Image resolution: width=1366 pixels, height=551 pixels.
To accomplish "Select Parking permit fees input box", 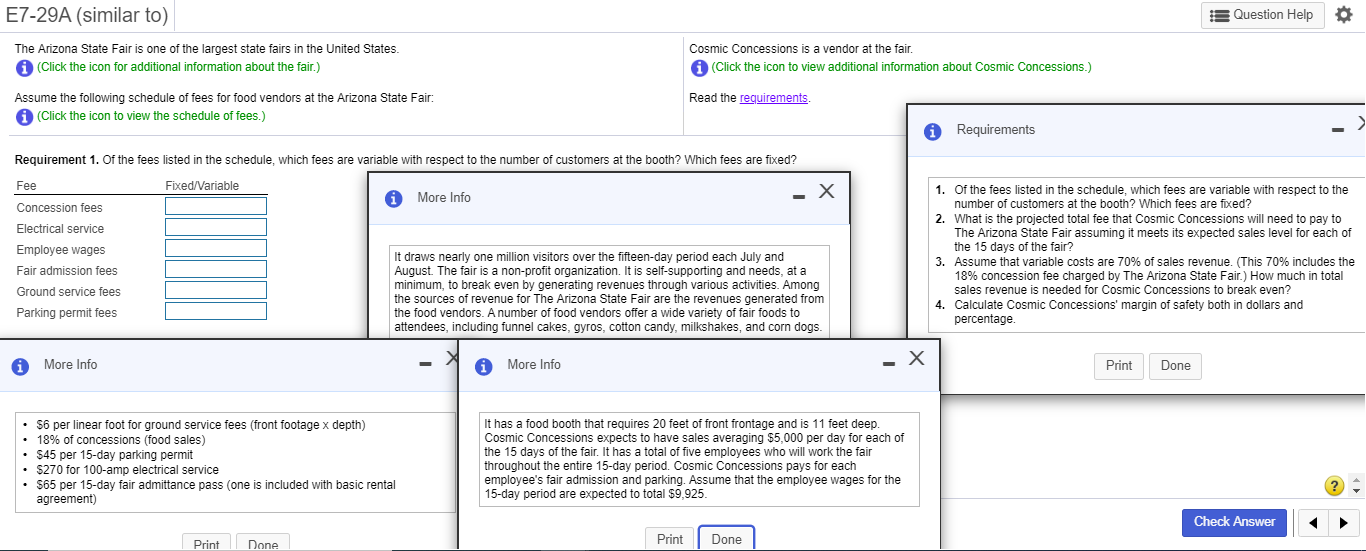I will coord(216,311).
